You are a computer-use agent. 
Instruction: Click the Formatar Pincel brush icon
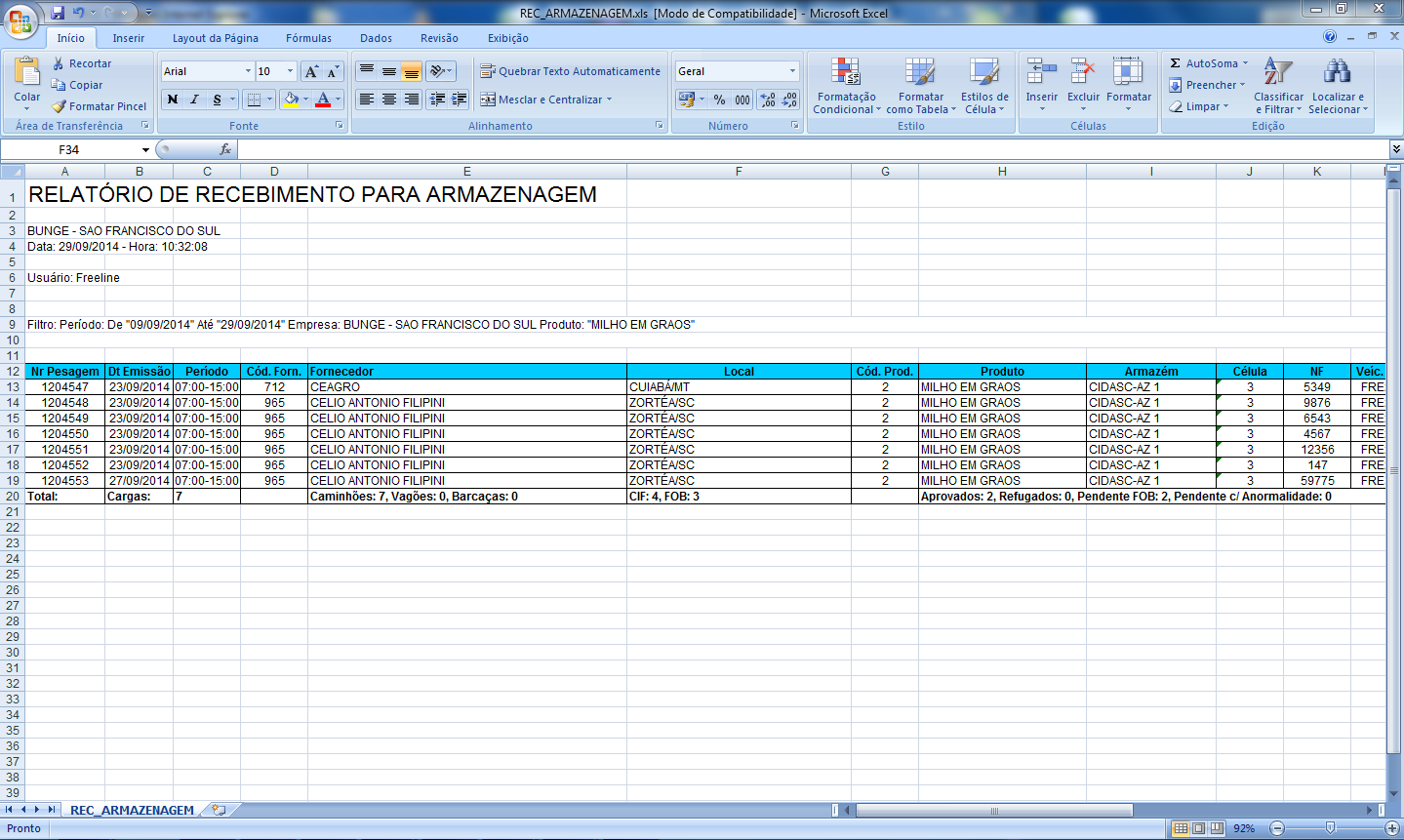click(x=60, y=106)
